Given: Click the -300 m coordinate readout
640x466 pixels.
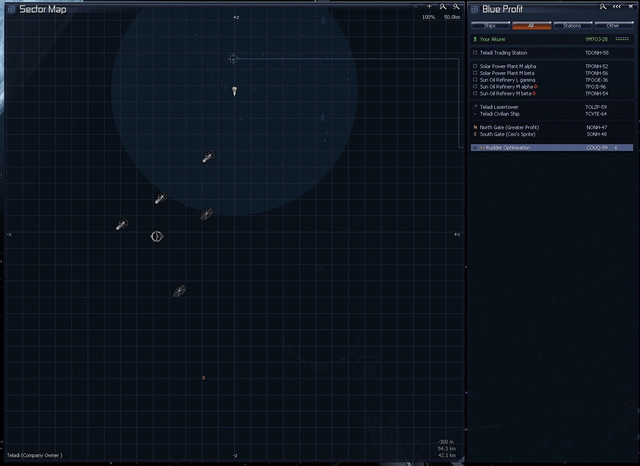Looking at the screenshot, I should coord(446,442).
